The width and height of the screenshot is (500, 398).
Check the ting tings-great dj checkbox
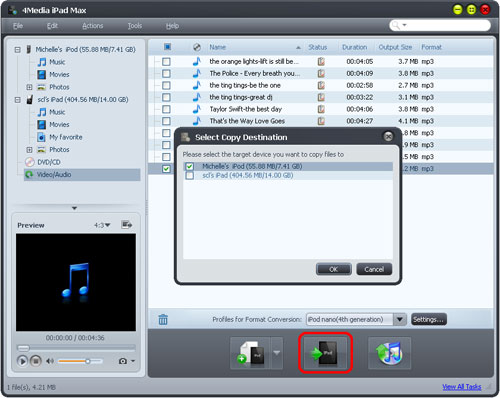point(166,97)
